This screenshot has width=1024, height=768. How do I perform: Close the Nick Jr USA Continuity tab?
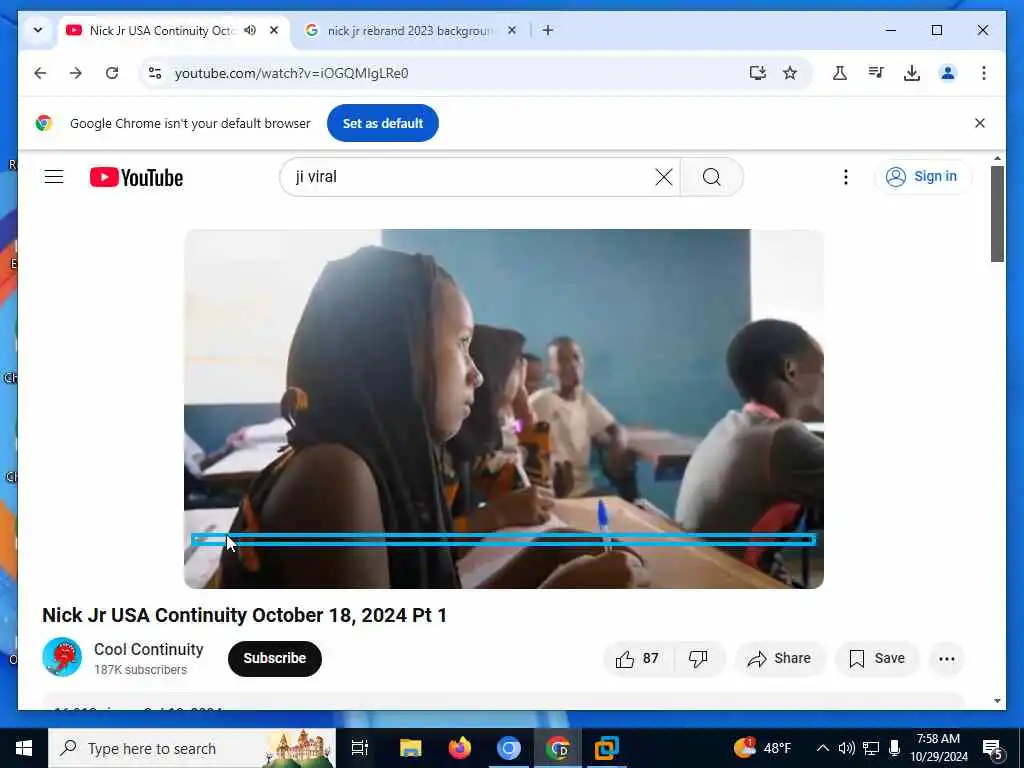[274, 30]
